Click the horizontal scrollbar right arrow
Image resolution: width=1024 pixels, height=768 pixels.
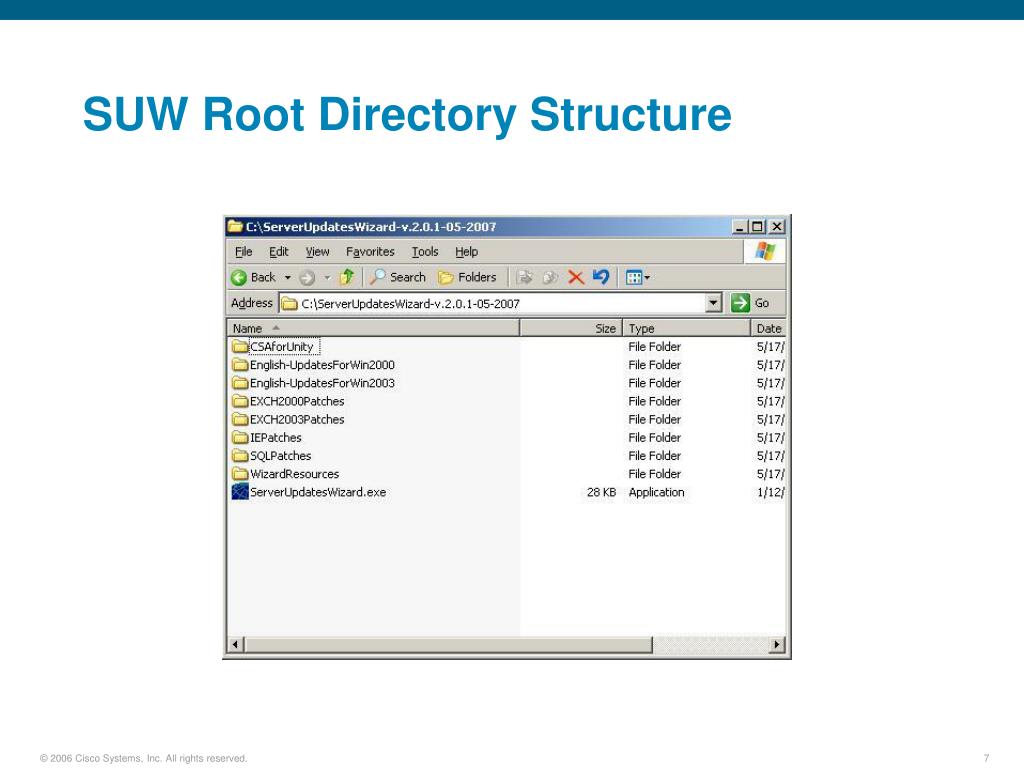[776, 645]
